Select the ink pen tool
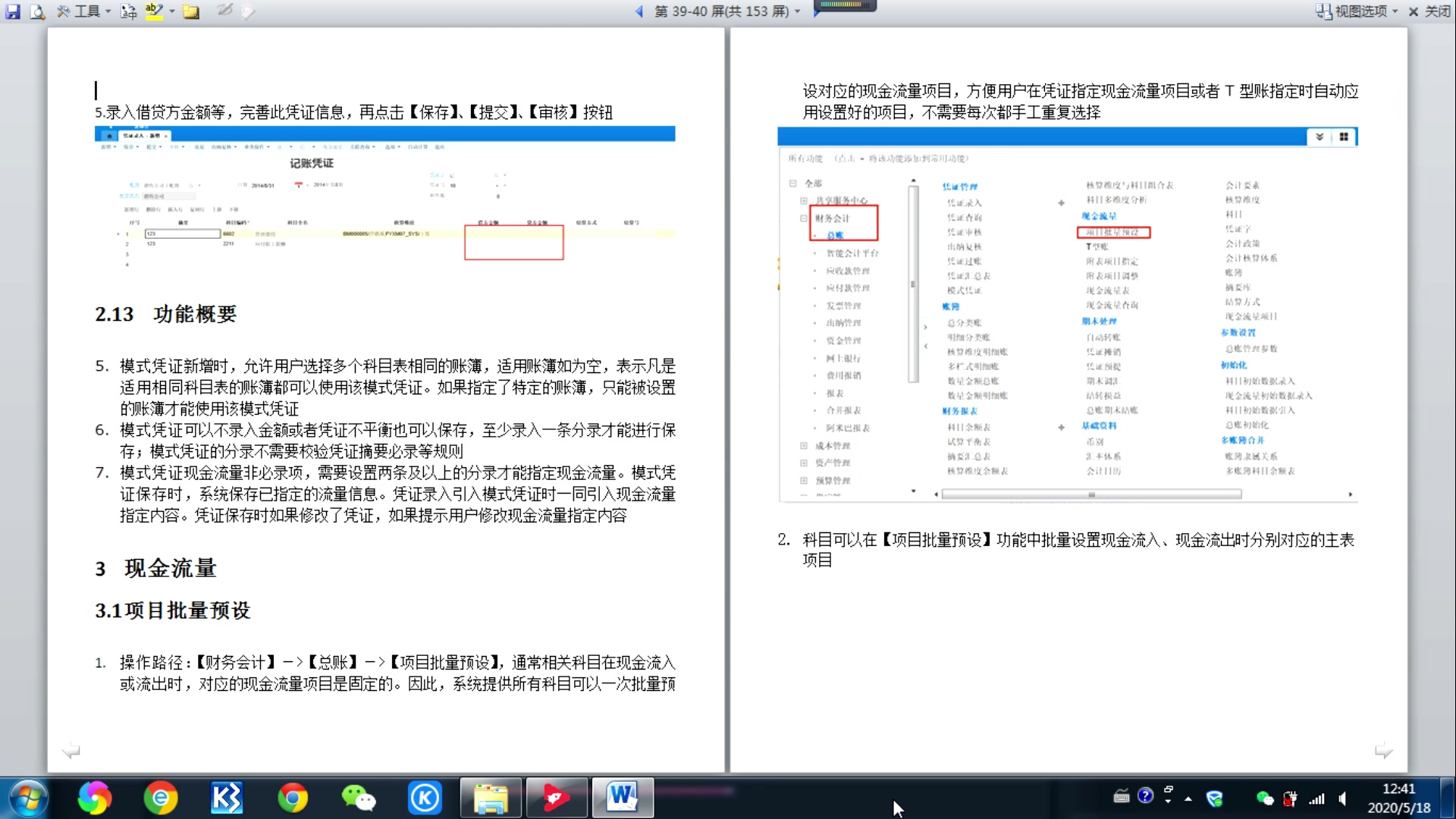 pos(224,11)
